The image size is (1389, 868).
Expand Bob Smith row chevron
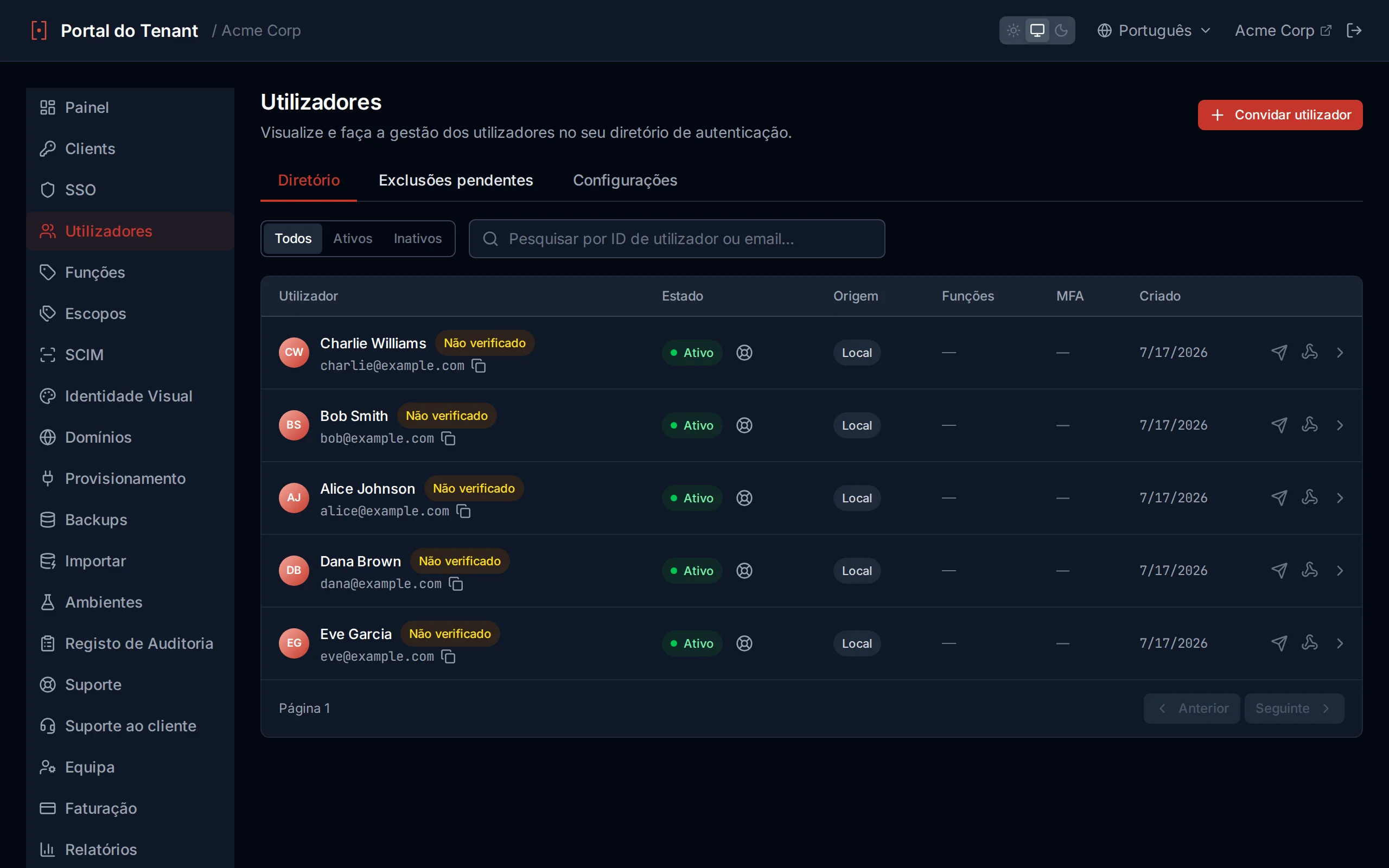(x=1340, y=425)
